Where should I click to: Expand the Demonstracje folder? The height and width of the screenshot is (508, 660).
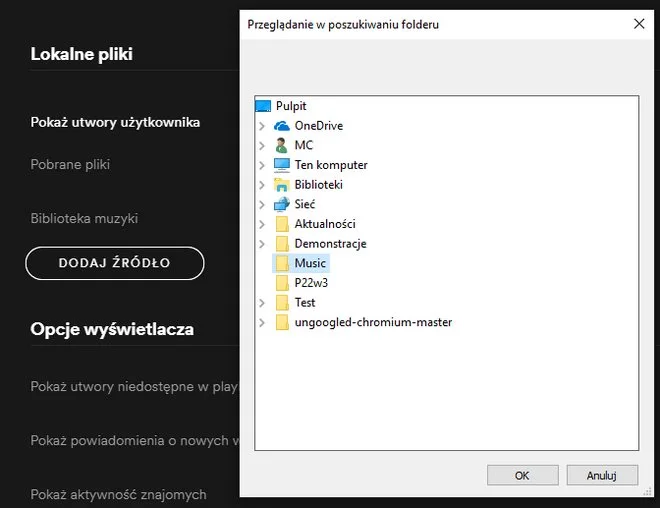(x=262, y=244)
